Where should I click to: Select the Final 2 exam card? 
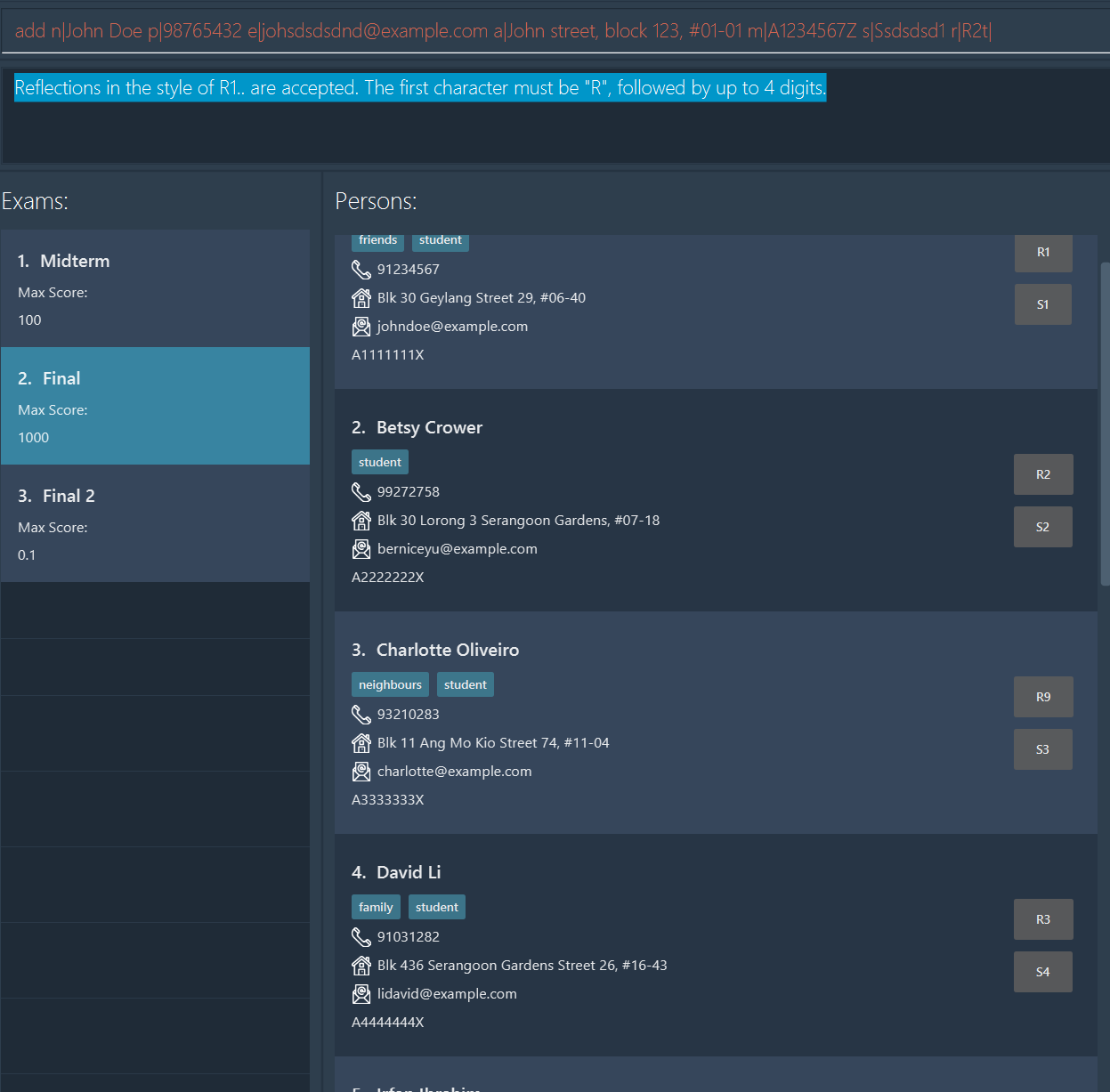coord(155,523)
